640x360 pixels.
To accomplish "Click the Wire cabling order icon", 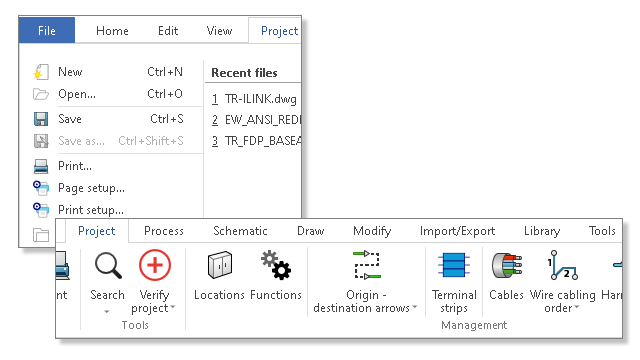I will coord(562,265).
